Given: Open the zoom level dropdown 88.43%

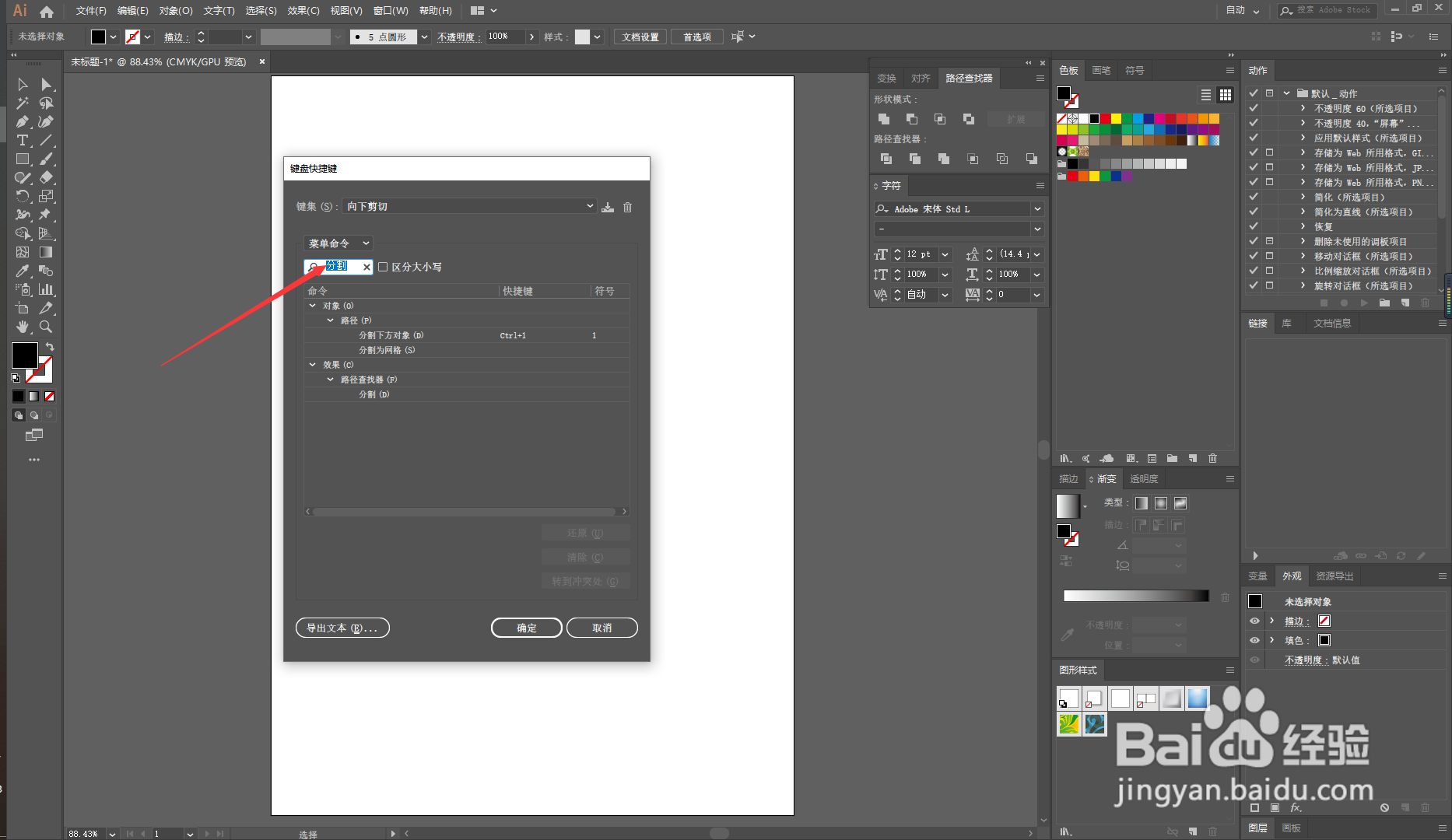Looking at the screenshot, I should 112,834.
